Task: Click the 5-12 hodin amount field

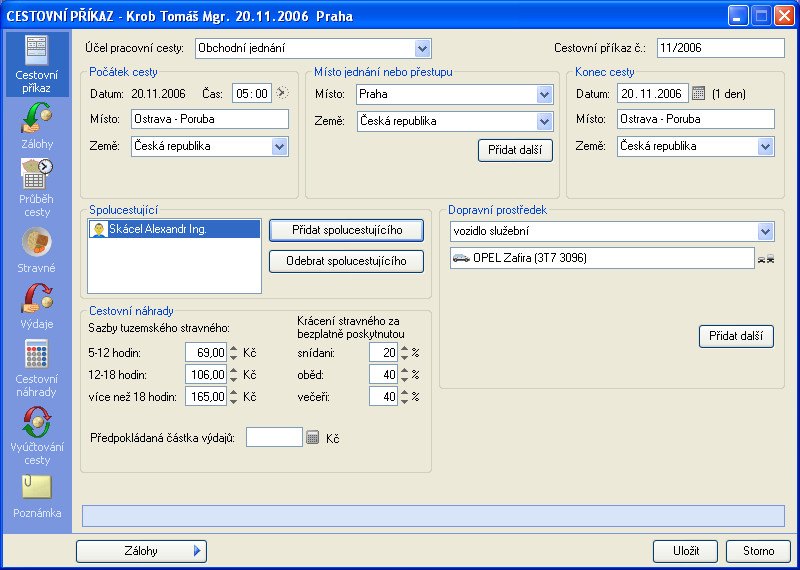Action: click(206, 353)
